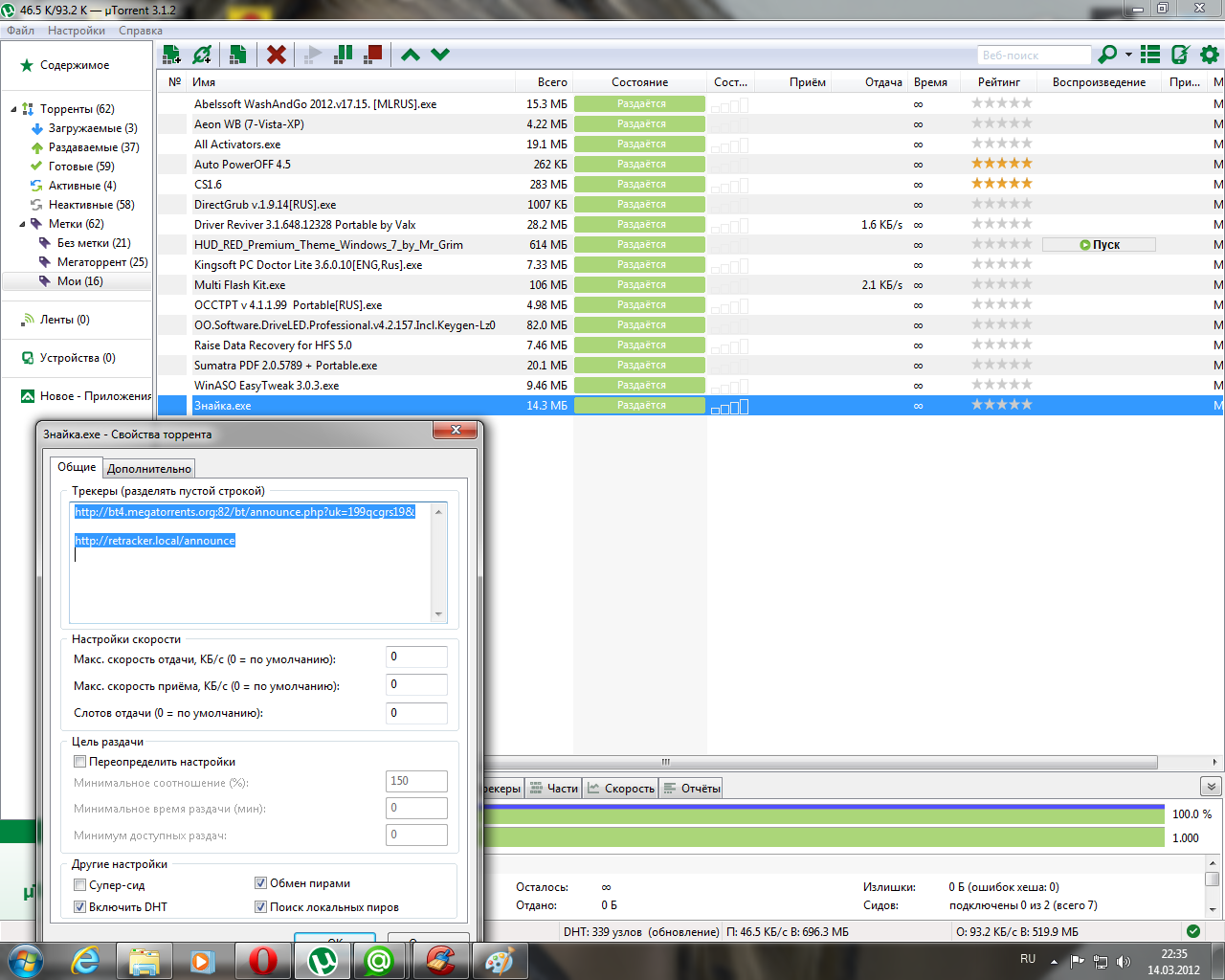
Task: Select Ленты (0) feeds item
Action: (x=56, y=320)
